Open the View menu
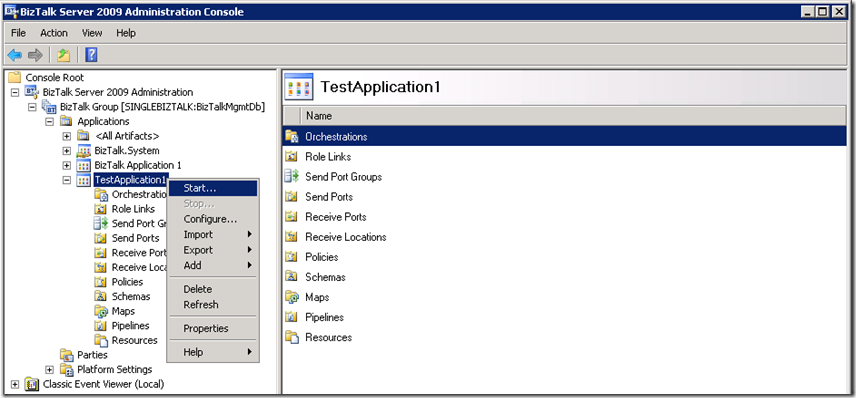 click(92, 33)
